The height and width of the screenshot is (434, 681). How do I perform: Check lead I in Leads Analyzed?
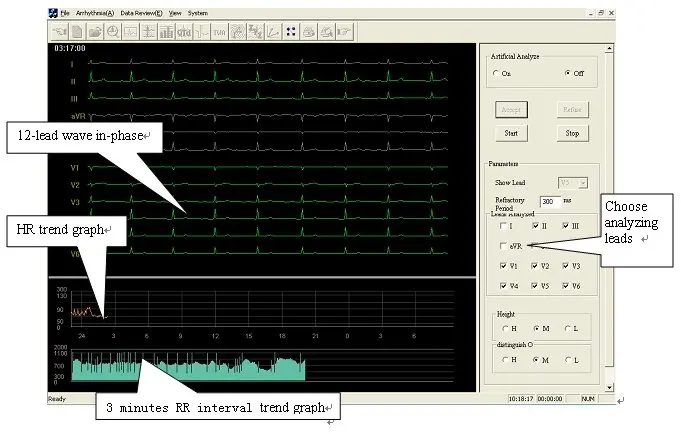point(503,225)
